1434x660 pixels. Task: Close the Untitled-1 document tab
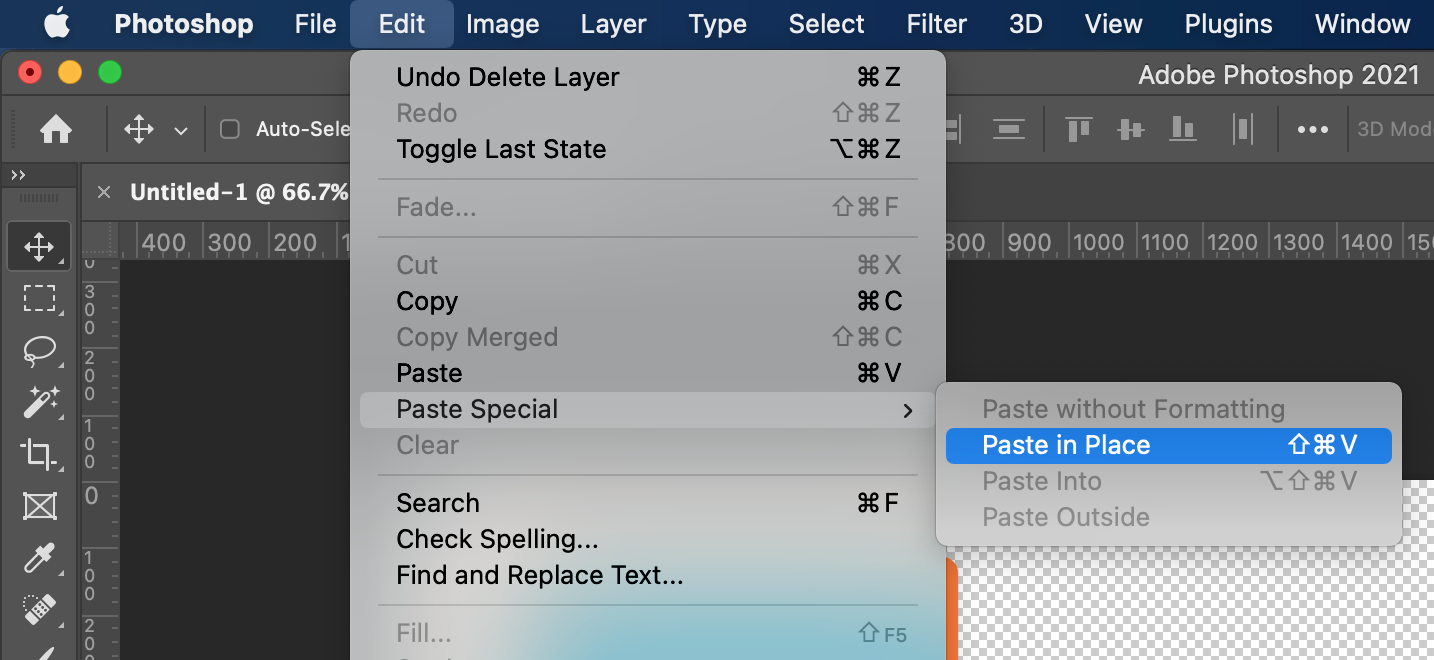click(104, 192)
